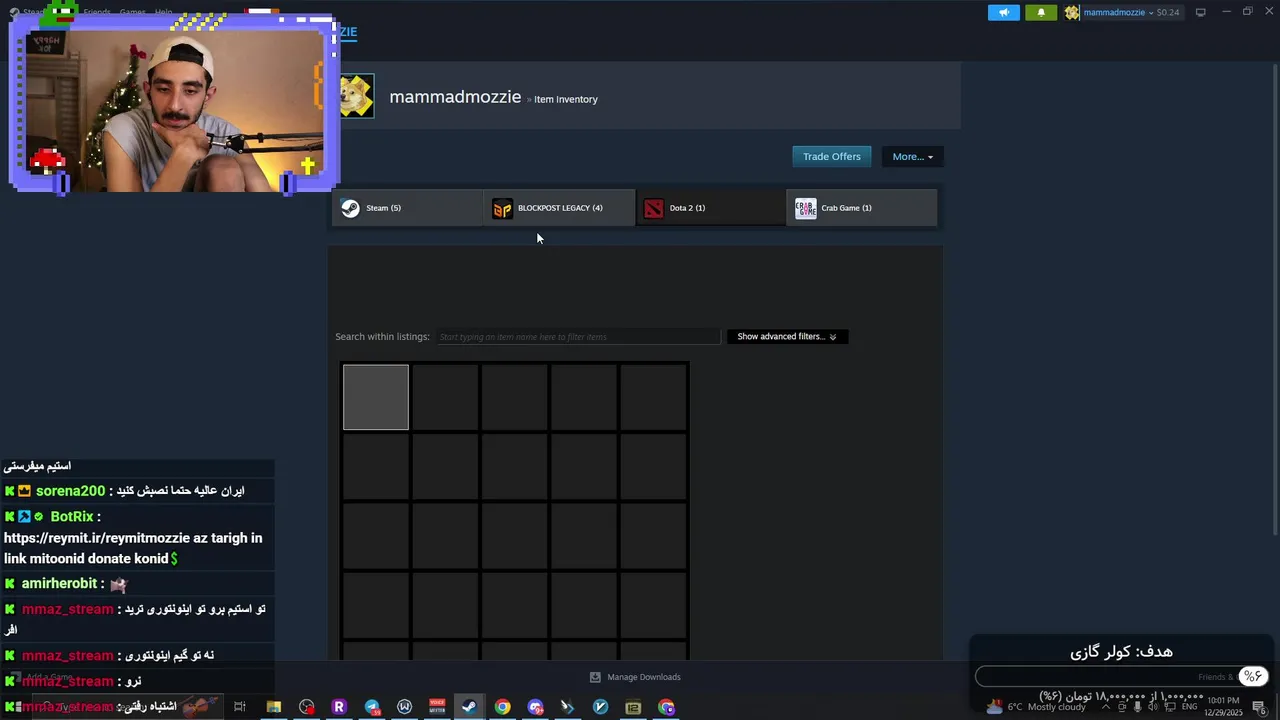Click the mammadmozzie avatar in the top bar

point(1072,12)
